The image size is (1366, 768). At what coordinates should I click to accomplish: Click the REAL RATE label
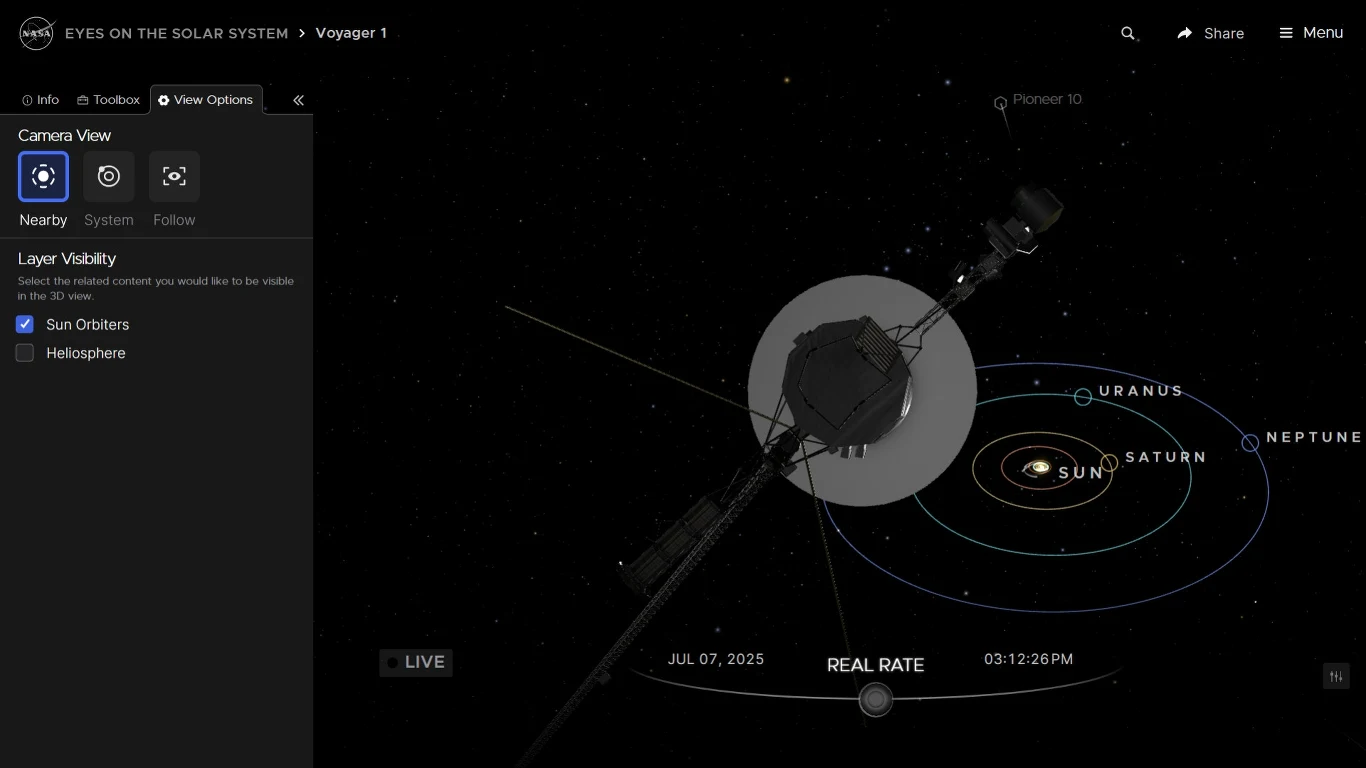(x=875, y=665)
